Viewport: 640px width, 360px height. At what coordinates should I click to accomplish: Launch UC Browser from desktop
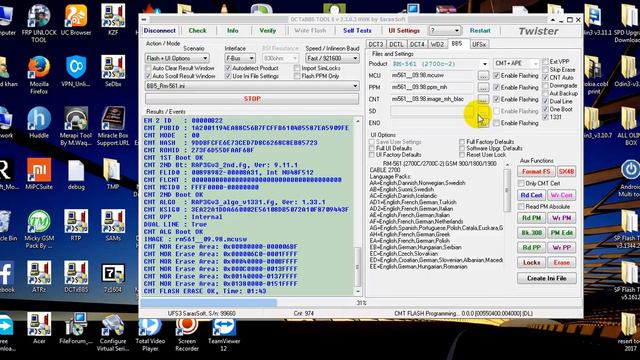(76, 20)
